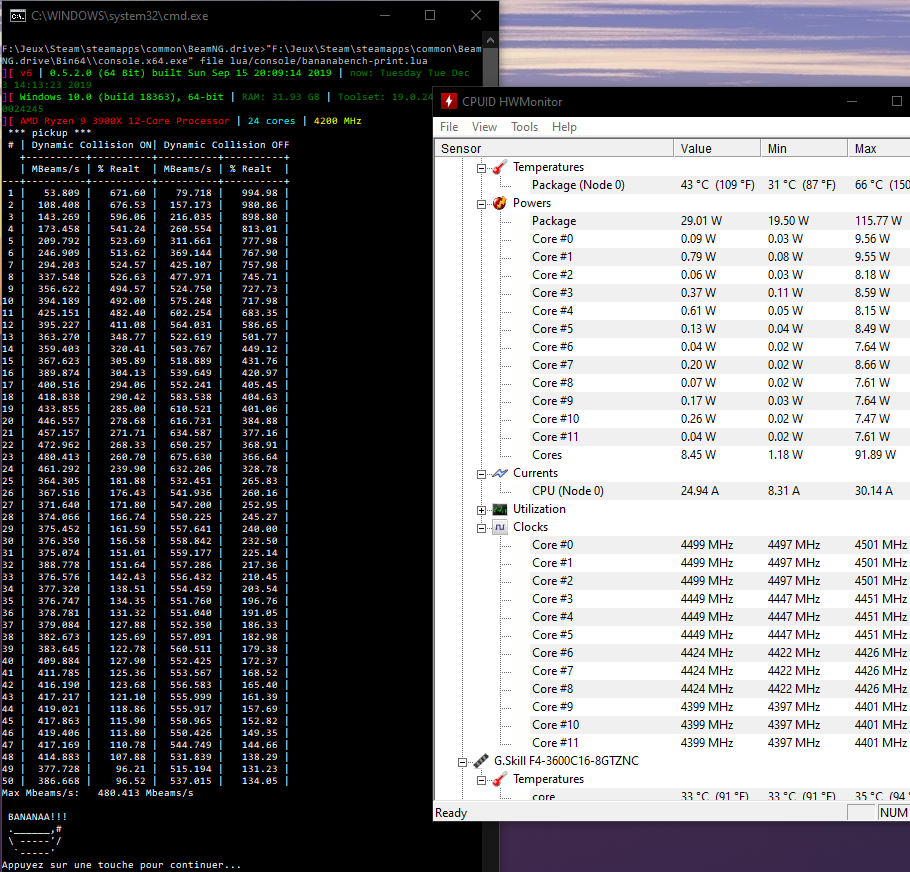
Task: Click the thermometer icon beside Package Temperatures
Action: click(500, 167)
